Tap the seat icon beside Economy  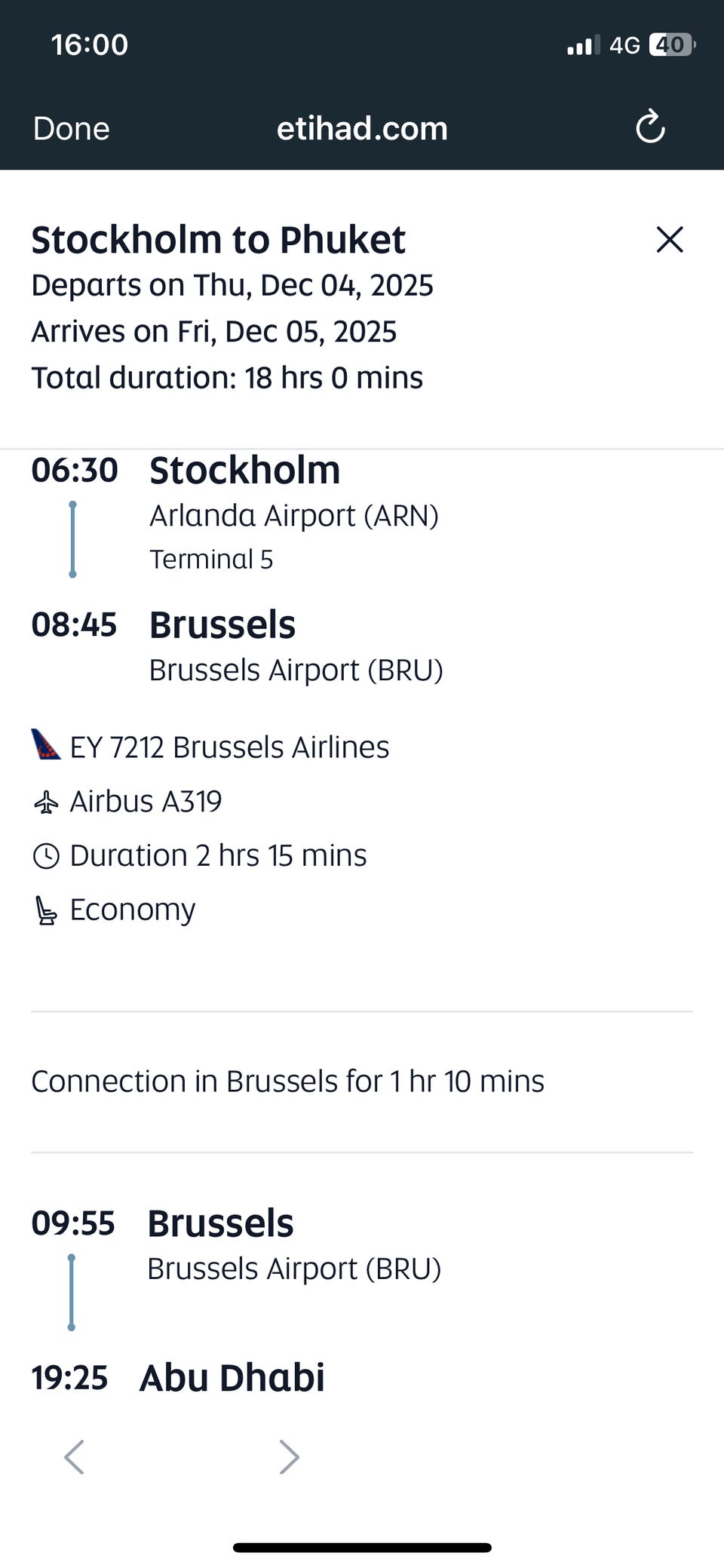46,910
